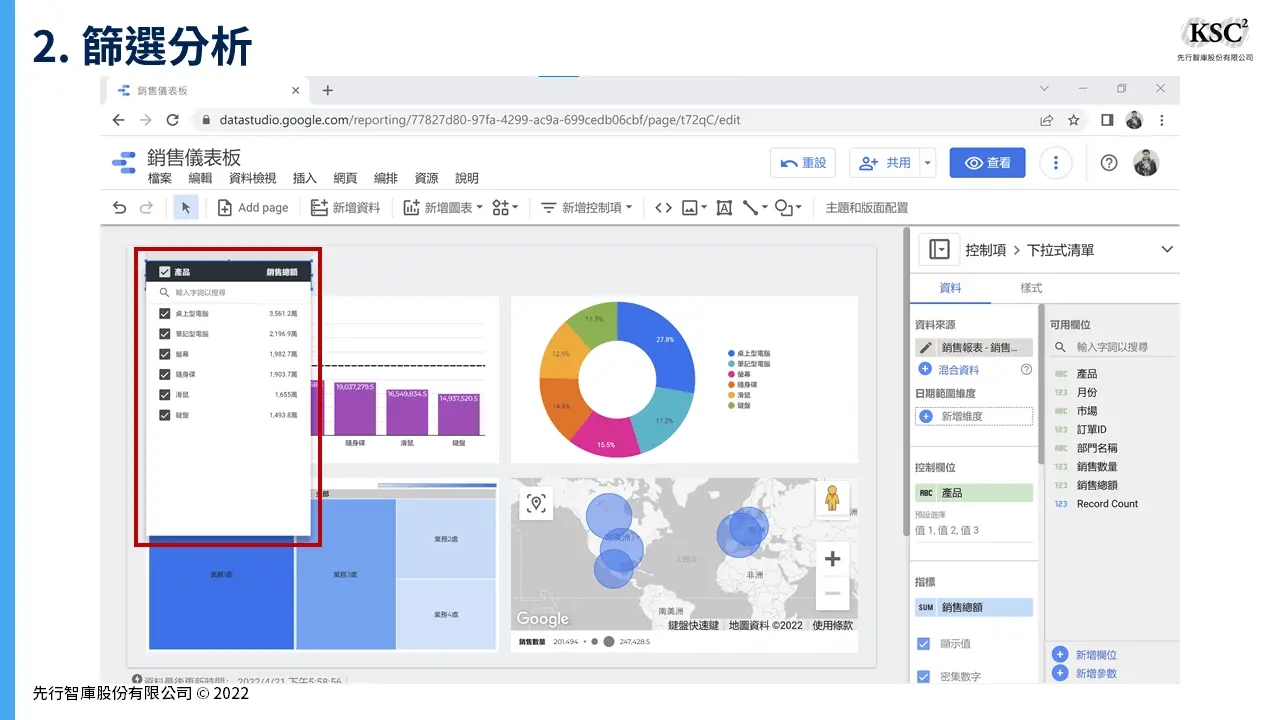Click the help icon beside 混合資料
Image resolution: width=1280 pixels, height=720 pixels.
(1025, 369)
